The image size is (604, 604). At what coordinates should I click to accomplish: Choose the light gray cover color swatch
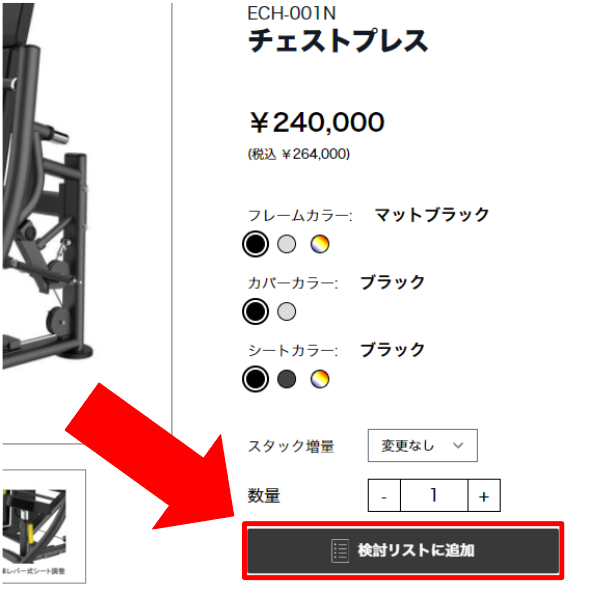tap(287, 311)
